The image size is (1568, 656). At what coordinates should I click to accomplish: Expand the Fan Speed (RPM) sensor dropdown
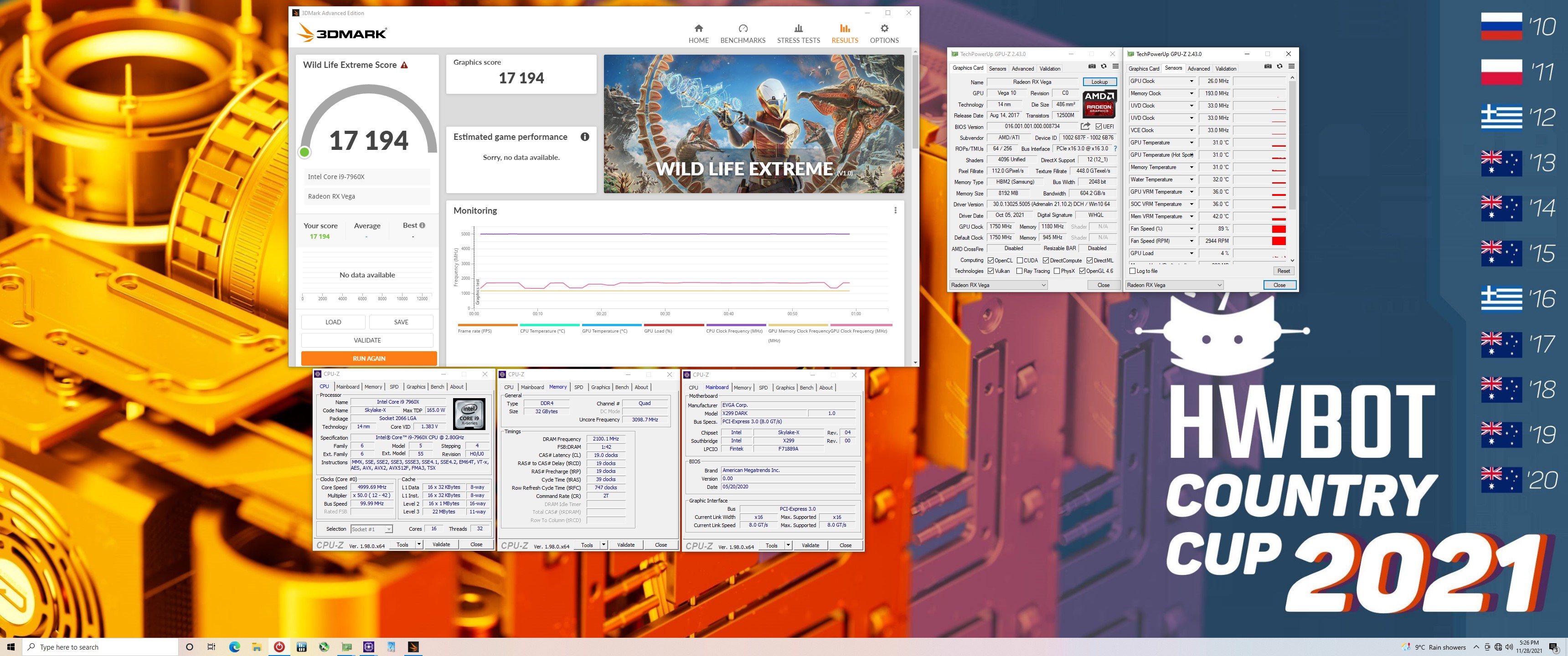click(x=1192, y=241)
